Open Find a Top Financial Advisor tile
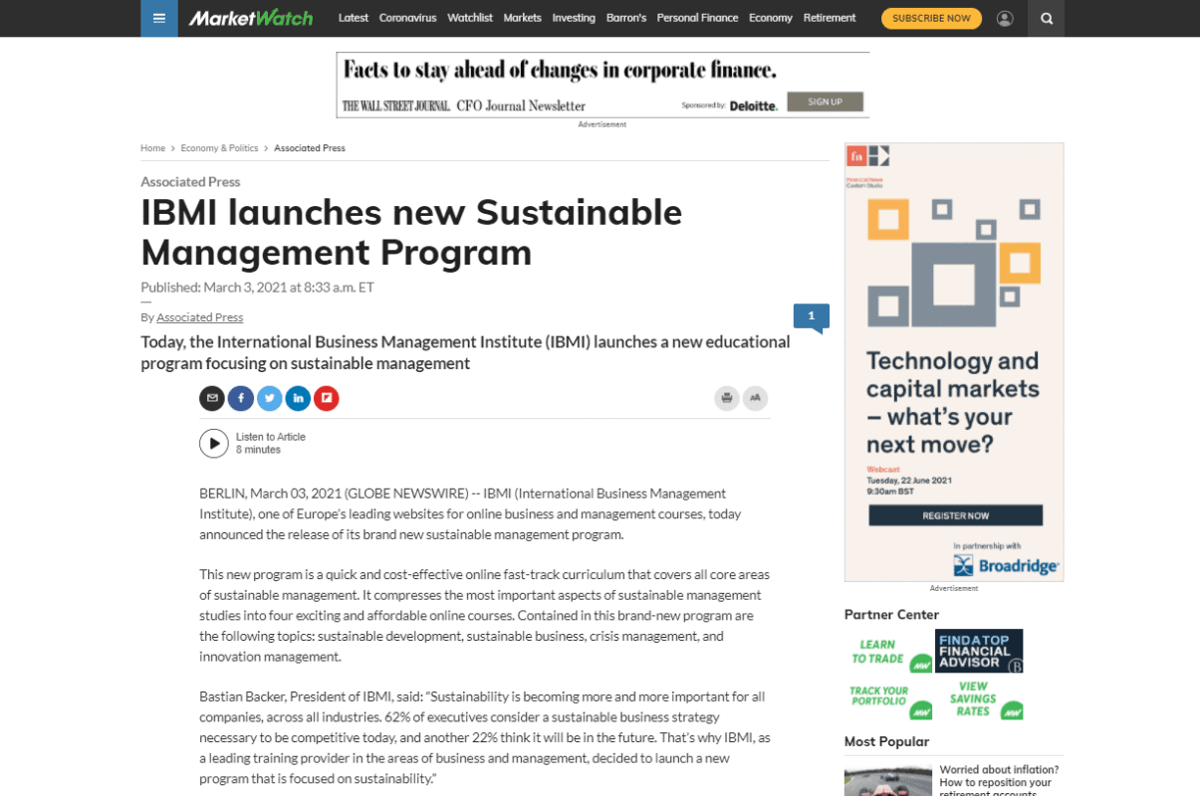This screenshot has width=1200, height=796. tap(979, 651)
